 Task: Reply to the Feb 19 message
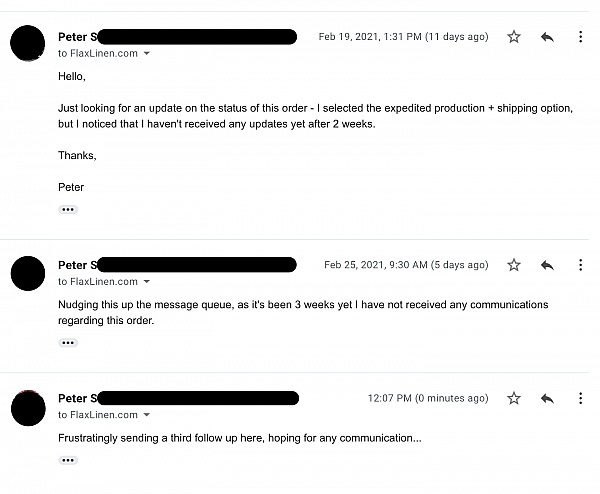[x=547, y=37]
